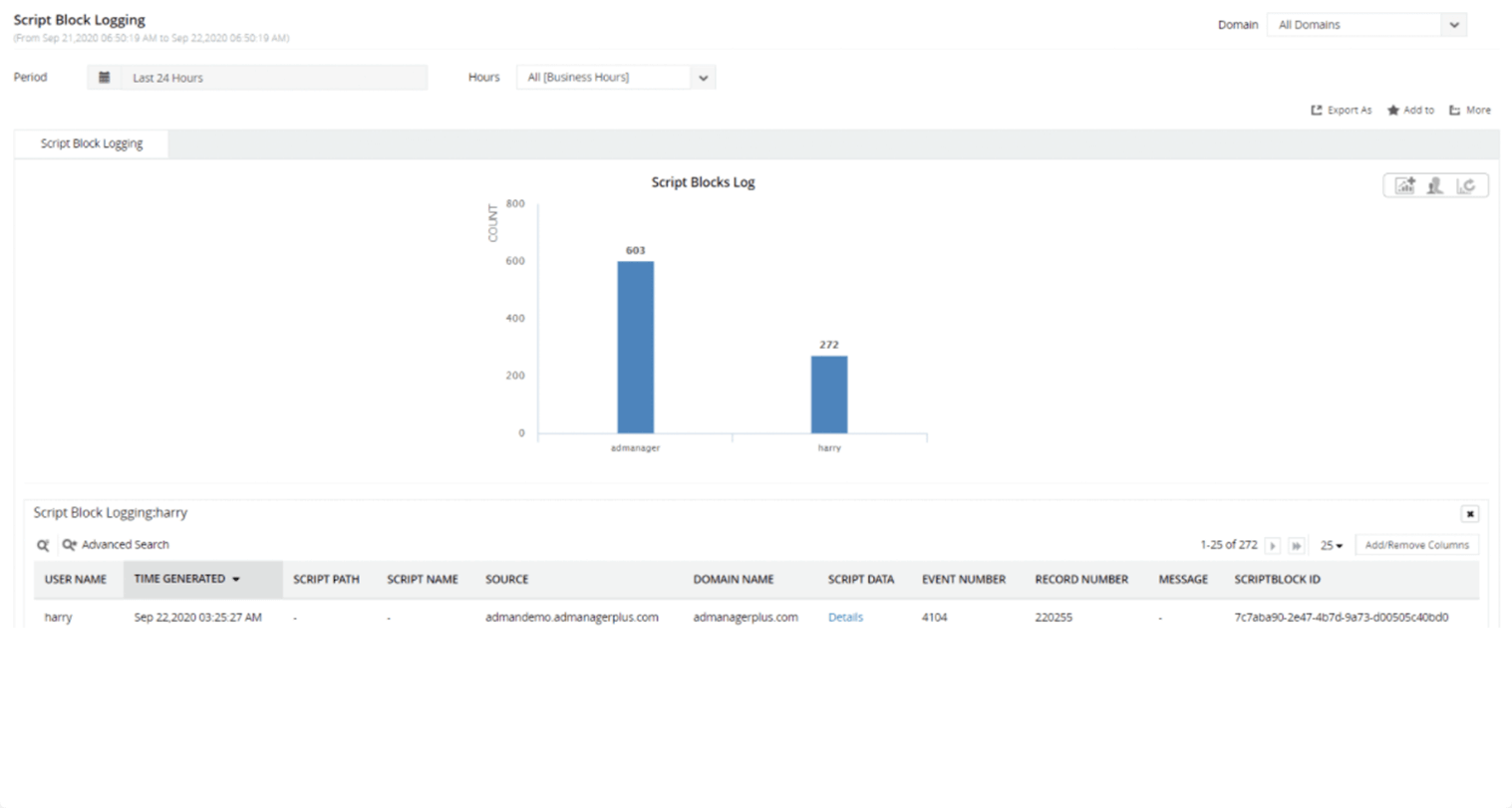Click the add chart icon above the graph

(x=1404, y=185)
